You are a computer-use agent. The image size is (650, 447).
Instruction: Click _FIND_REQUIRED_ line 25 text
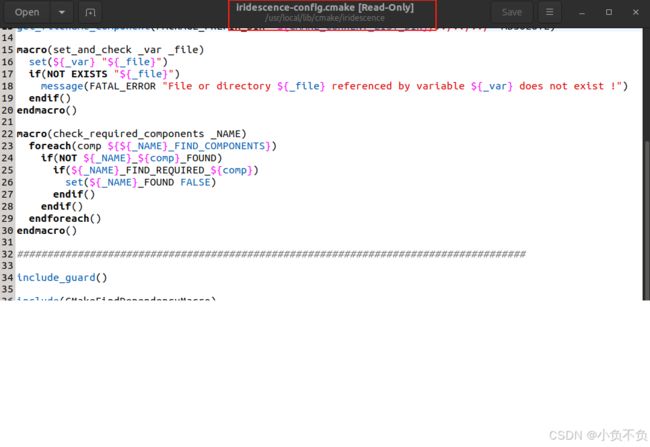tap(165, 170)
